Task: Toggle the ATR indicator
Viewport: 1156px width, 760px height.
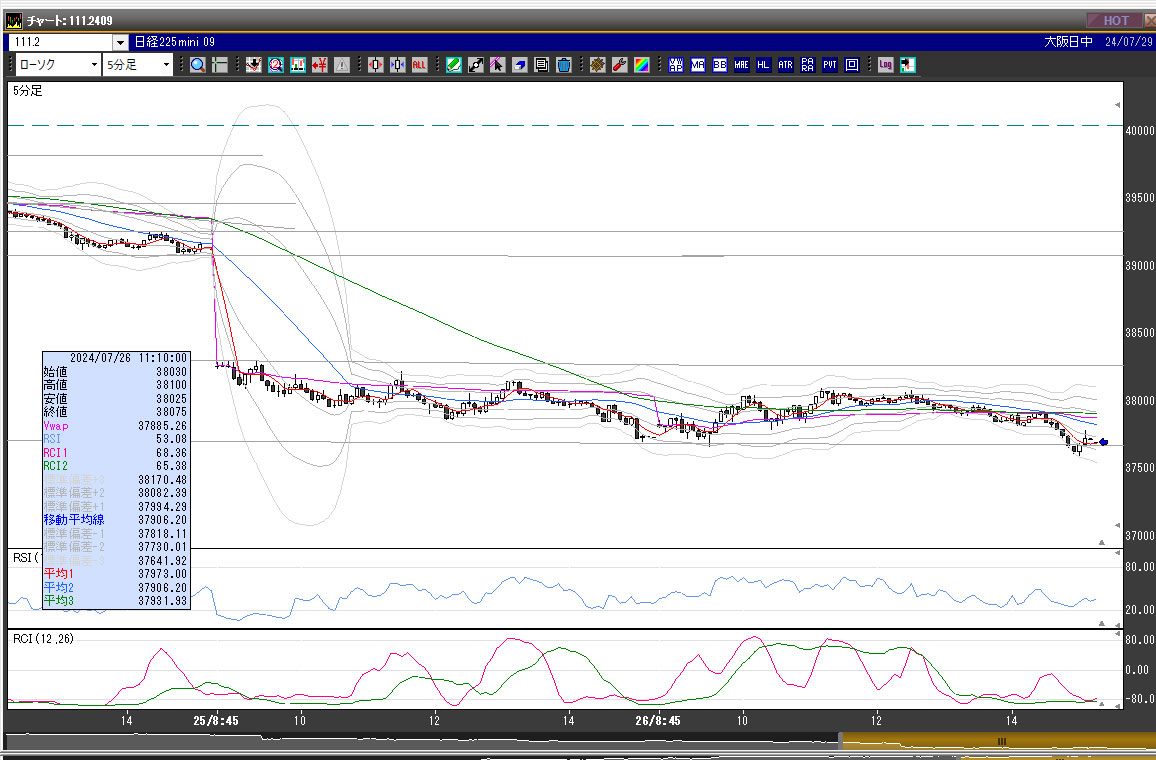Action: coord(785,65)
